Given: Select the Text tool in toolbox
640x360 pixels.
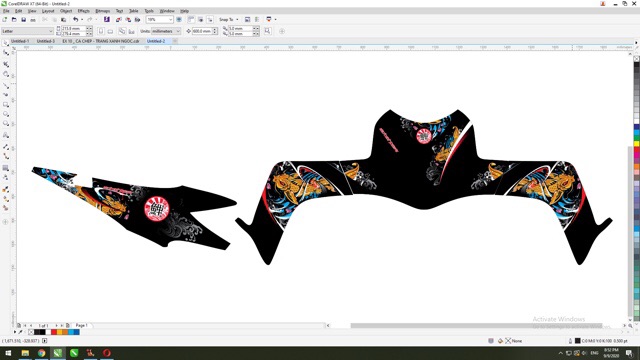Looking at the screenshot, I should (6, 135).
